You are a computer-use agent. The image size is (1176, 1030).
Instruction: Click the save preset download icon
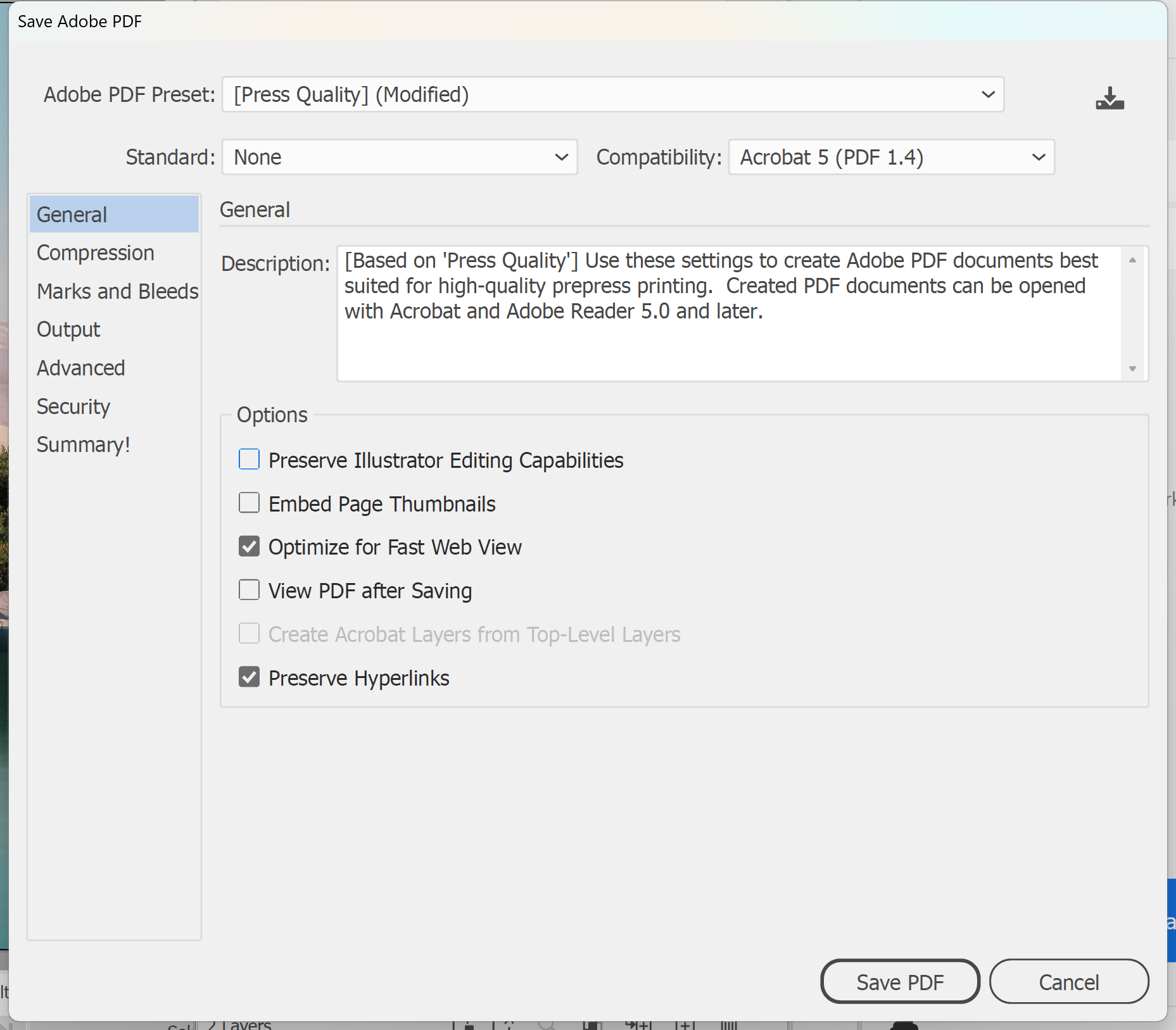coord(1110,98)
